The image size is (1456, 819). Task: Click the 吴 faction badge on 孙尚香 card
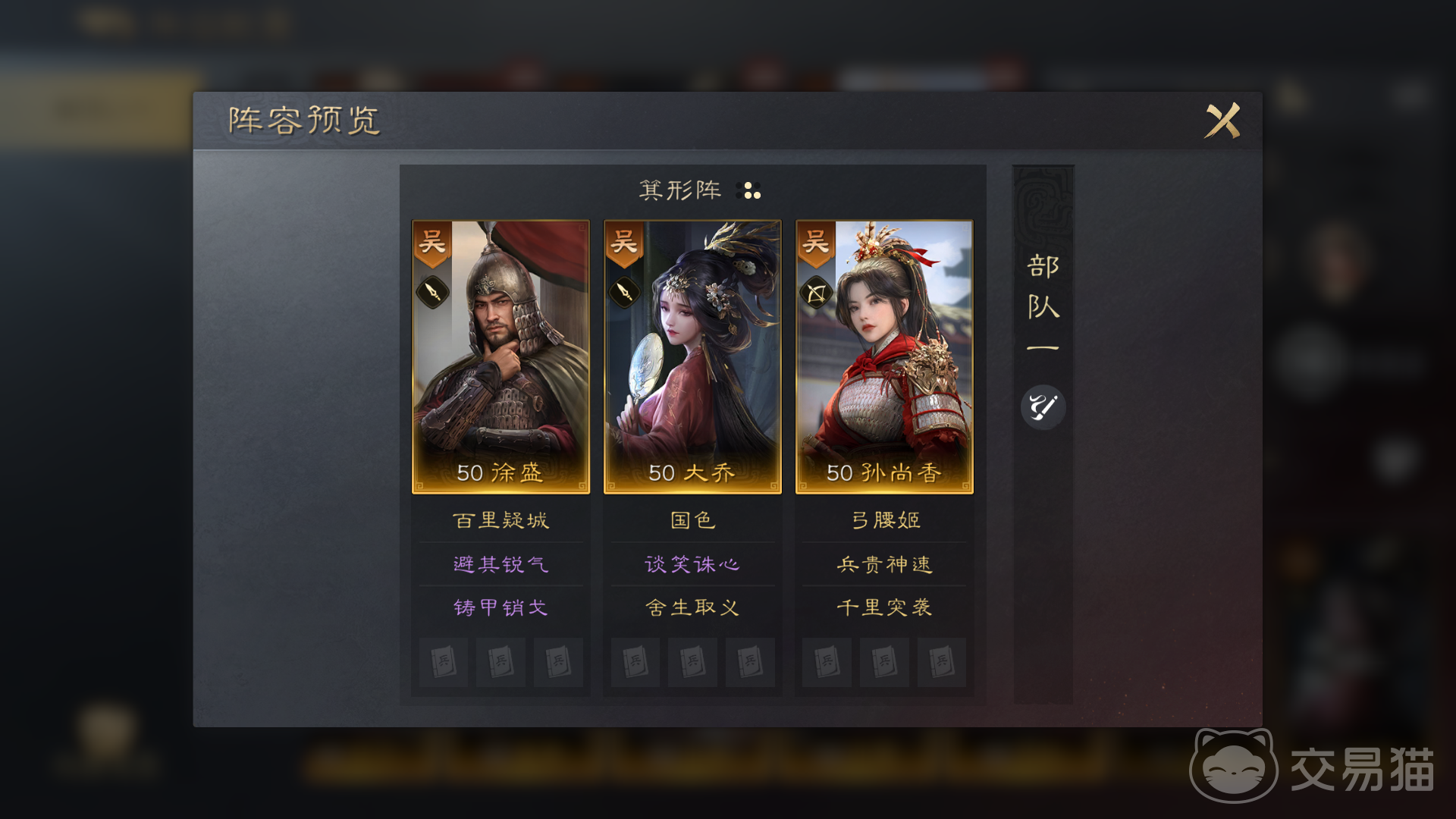click(816, 244)
